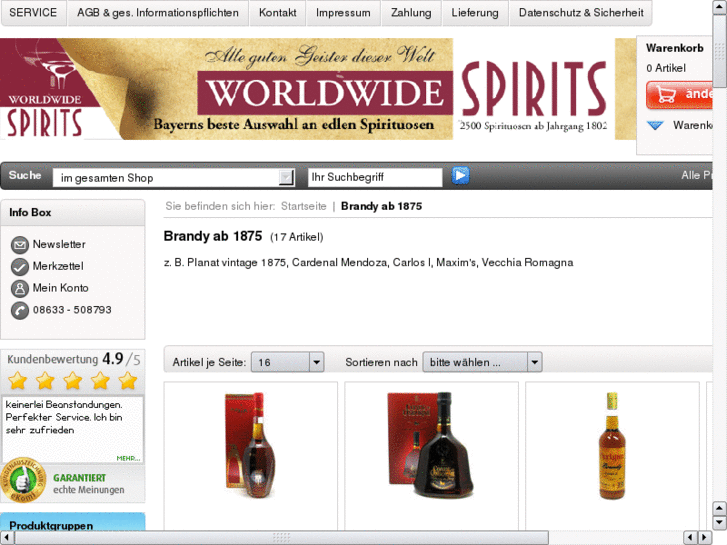Viewport: 727px width, 545px height.
Task: Click the red shopping cart button
Action: [679, 95]
